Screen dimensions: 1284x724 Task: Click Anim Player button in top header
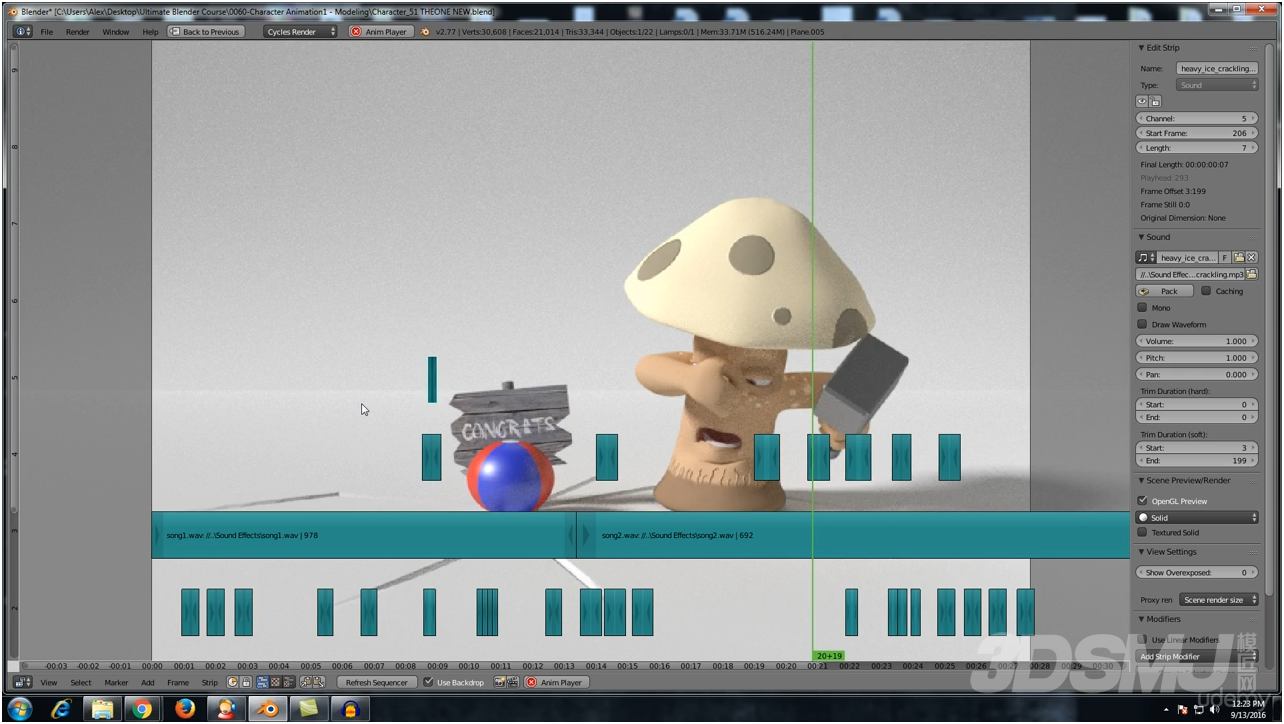(x=379, y=32)
